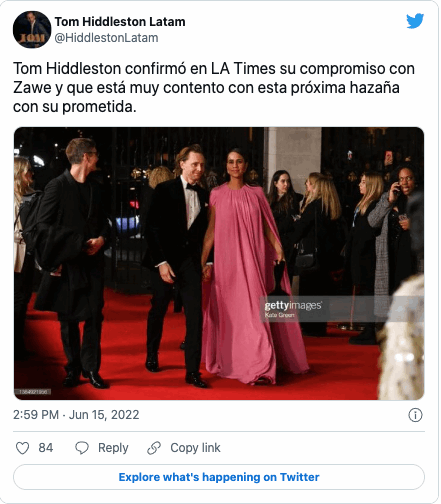Click the tweet text about LA Times
The width and height of the screenshot is (441, 504).
pyautogui.click(x=214, y=88)
